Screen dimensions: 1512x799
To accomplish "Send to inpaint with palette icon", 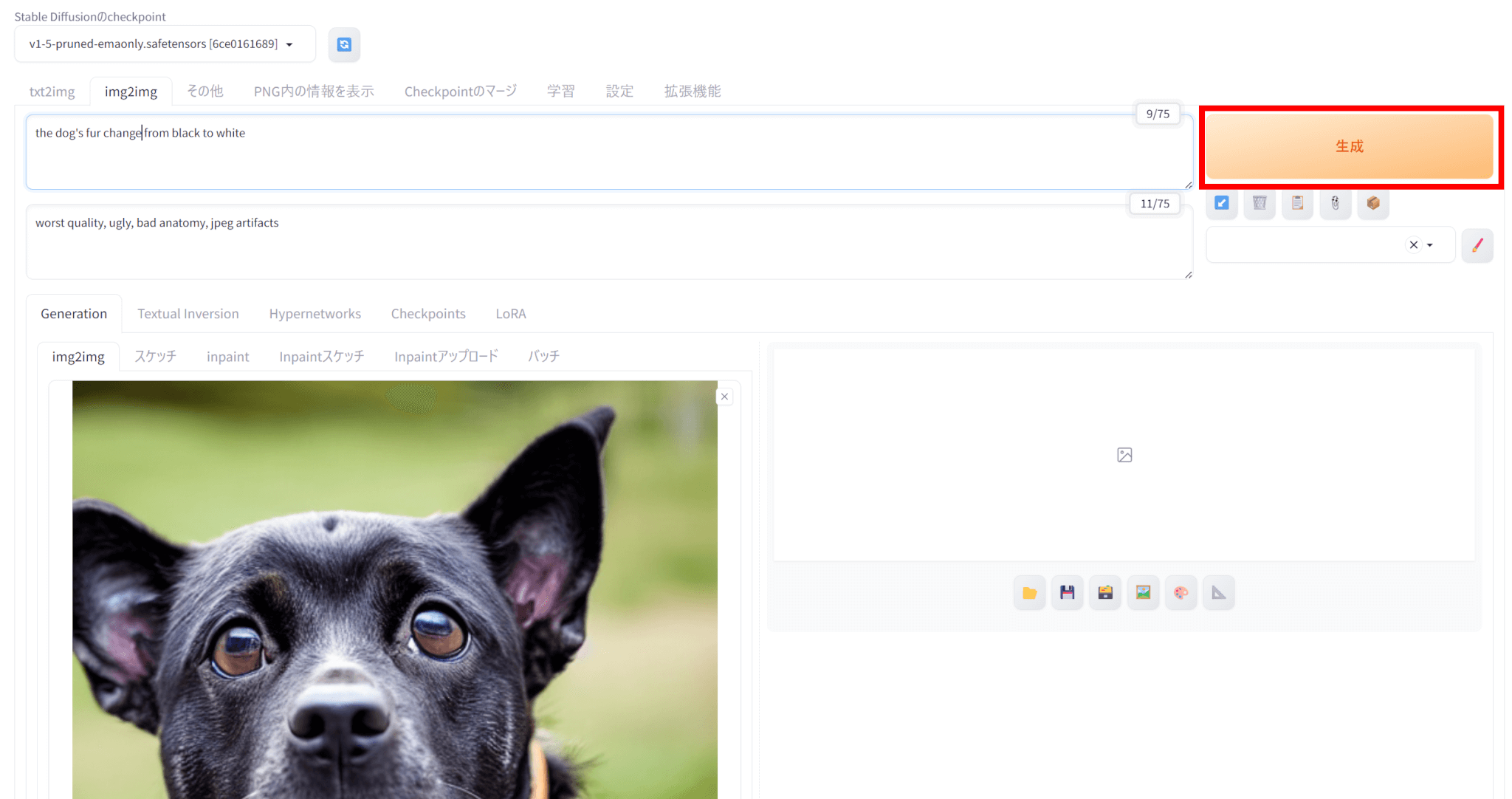I will [1181, 592].
